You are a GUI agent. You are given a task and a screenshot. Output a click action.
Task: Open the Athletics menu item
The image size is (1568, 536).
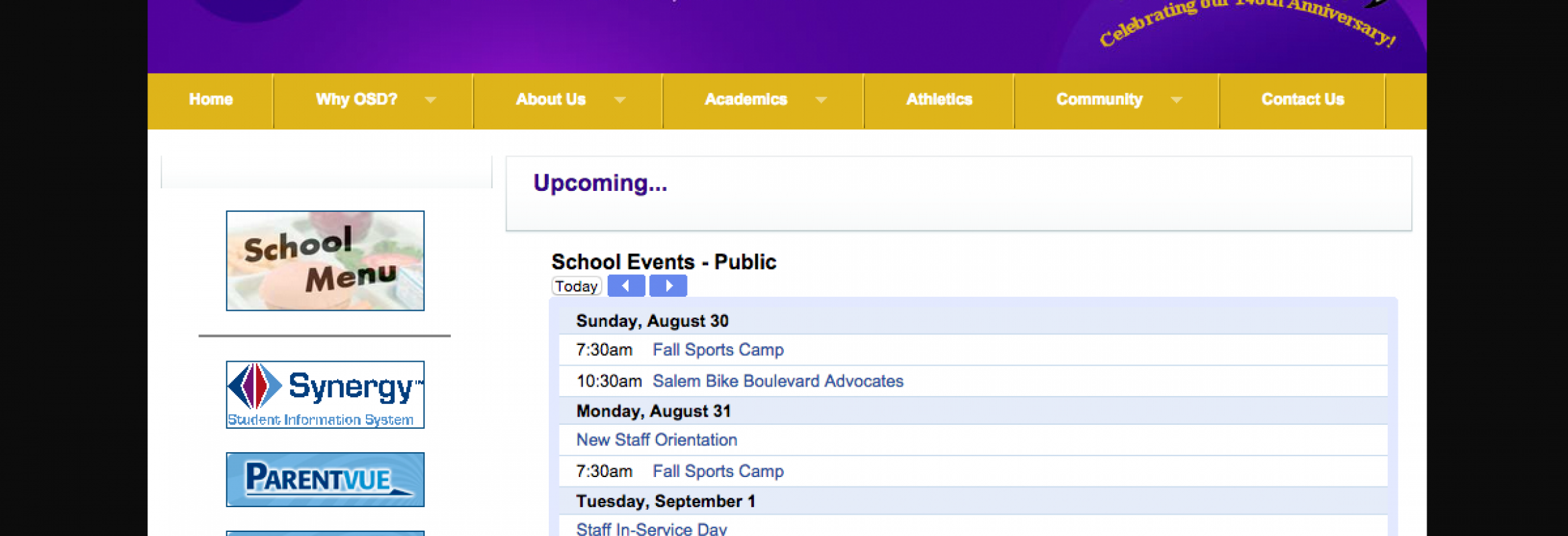[939, 100]
